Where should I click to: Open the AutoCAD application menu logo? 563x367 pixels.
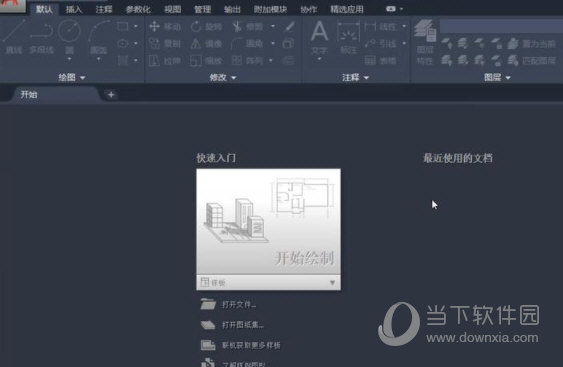point(13,6)
